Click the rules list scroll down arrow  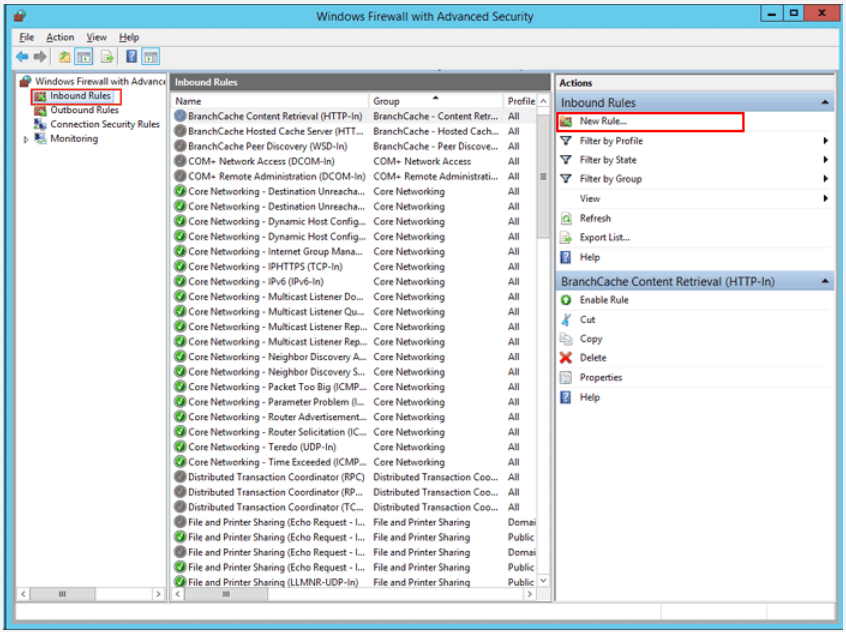point(543,581)
